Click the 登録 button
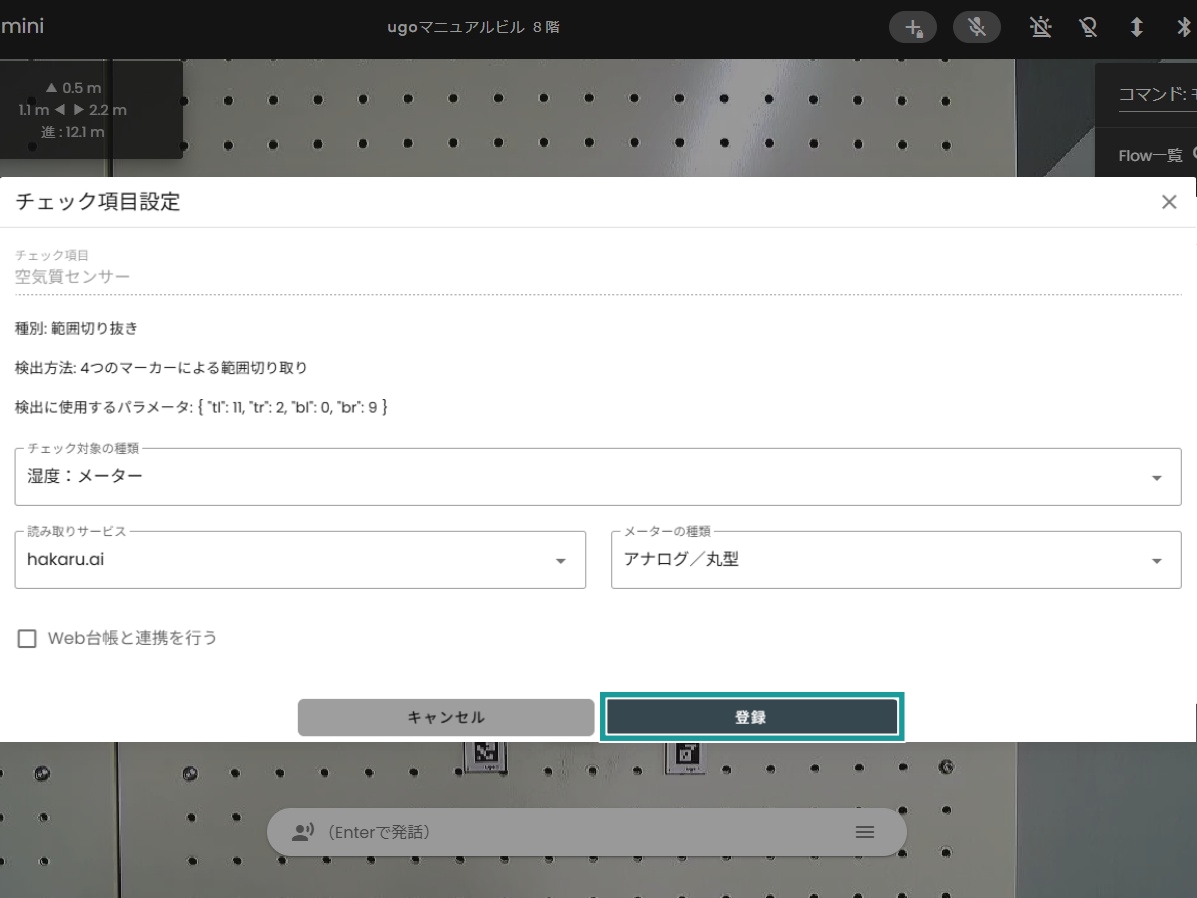 (752, 717)
